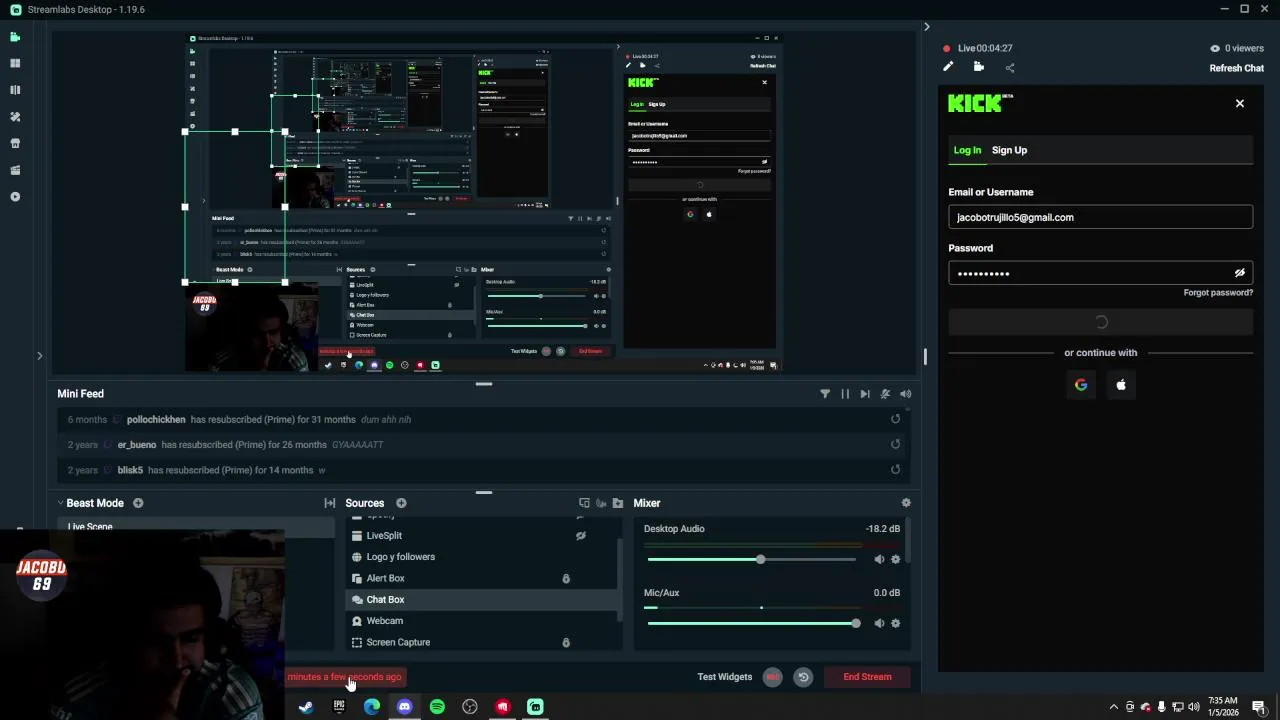Open the scene transitions icon
This screenshot has height=720, width=1280.
(x=329, y=503)
